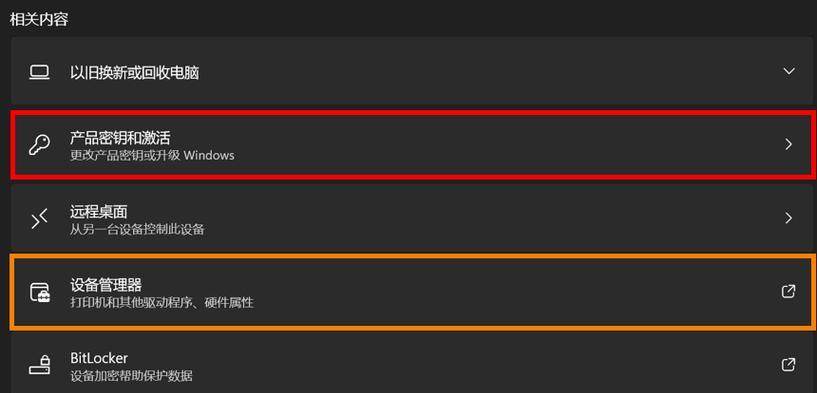
Task: Open 产品密钥和激活 using its right chevron
Action: pos(789,144)
